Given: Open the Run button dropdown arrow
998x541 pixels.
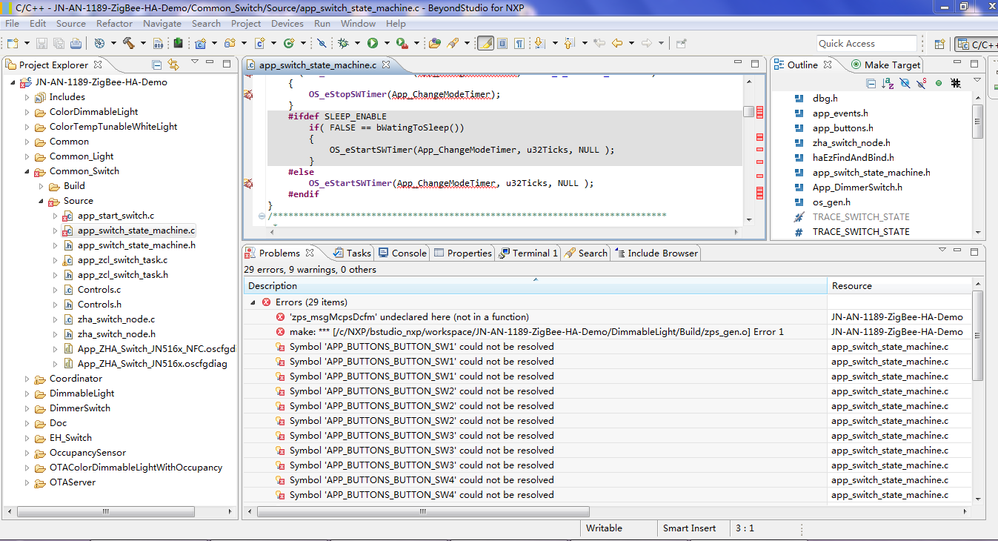Looking at the screenshot, I should [386, 43].
